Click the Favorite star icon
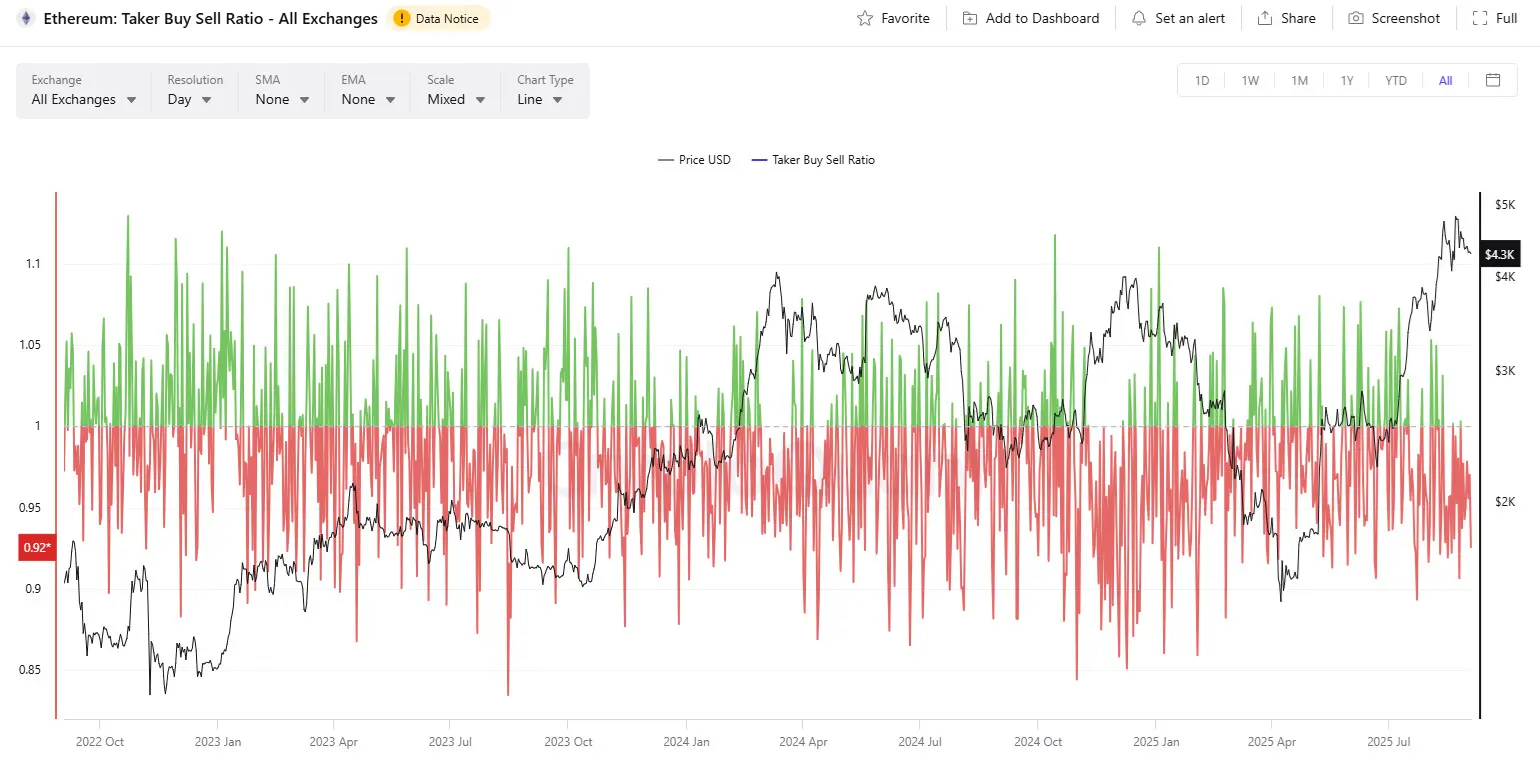 point(865,18)
